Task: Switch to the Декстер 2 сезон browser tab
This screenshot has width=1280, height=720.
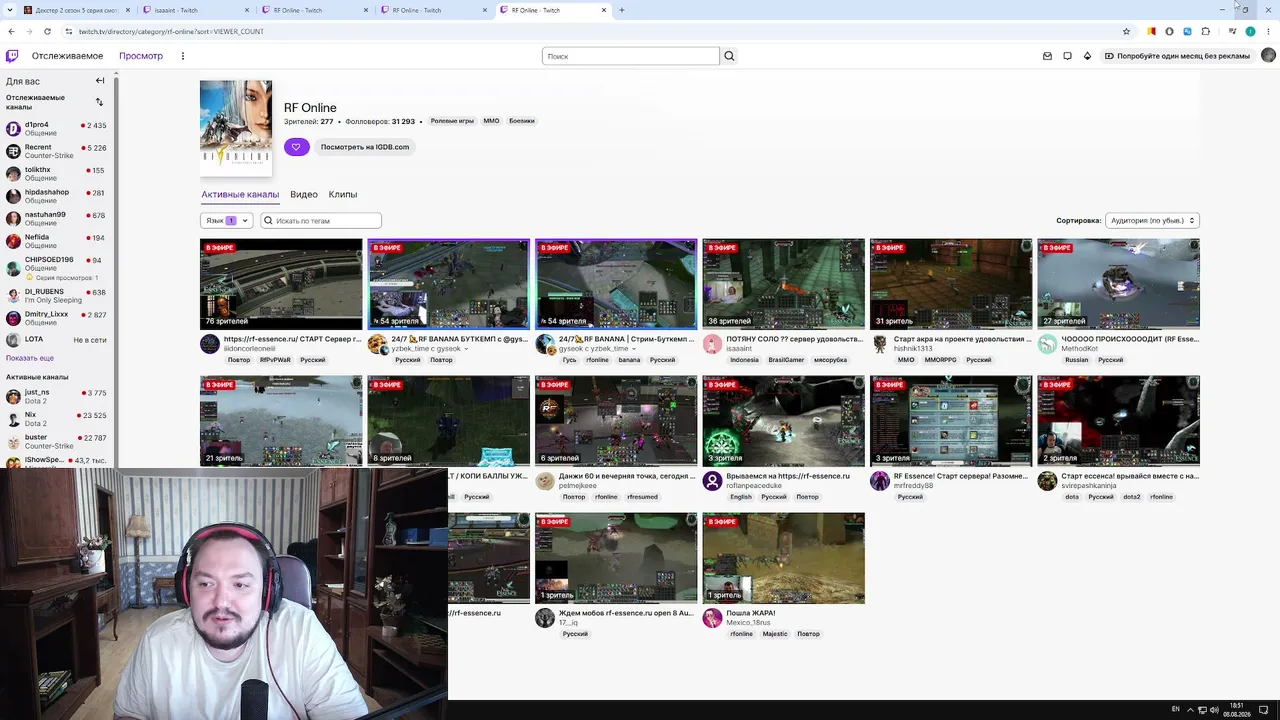Action: tap(76, 10)
